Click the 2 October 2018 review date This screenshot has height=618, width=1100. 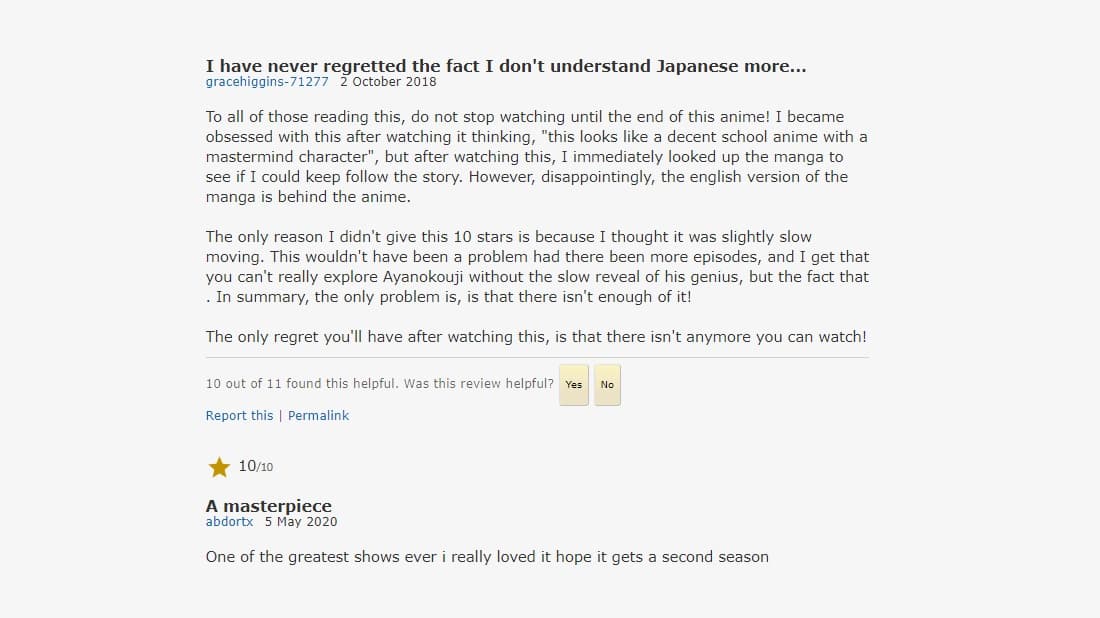pyautogui.click(x=388, y=81)
